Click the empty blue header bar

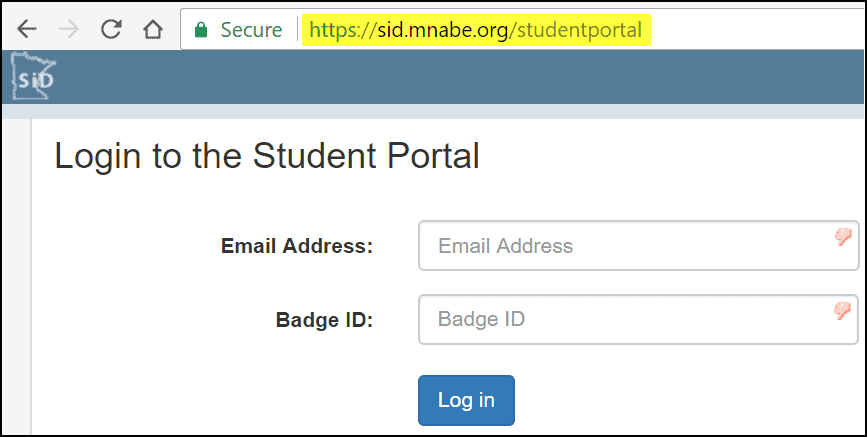(450, 76)
